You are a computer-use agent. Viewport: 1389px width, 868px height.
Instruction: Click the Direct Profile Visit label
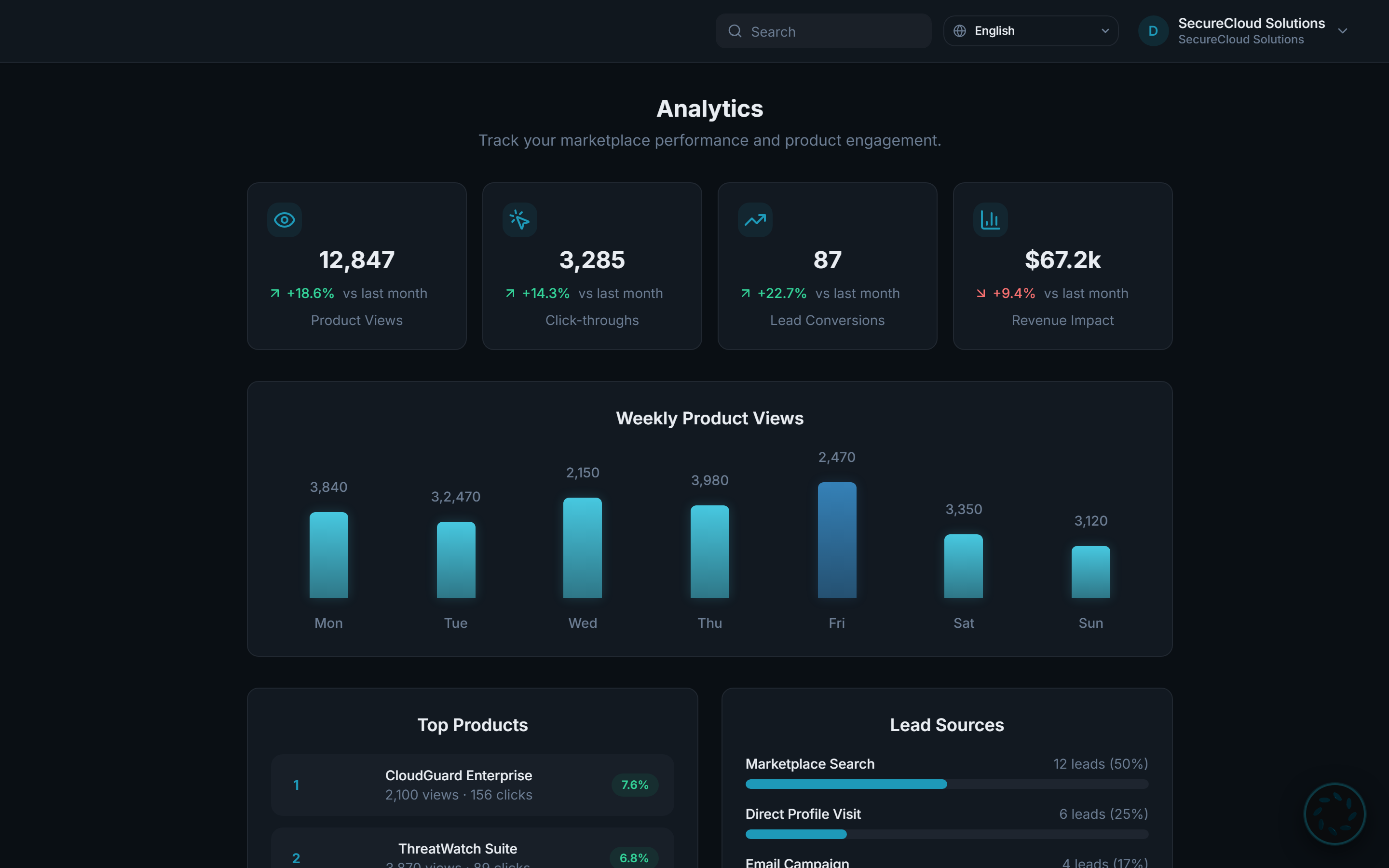pos(803,814)
